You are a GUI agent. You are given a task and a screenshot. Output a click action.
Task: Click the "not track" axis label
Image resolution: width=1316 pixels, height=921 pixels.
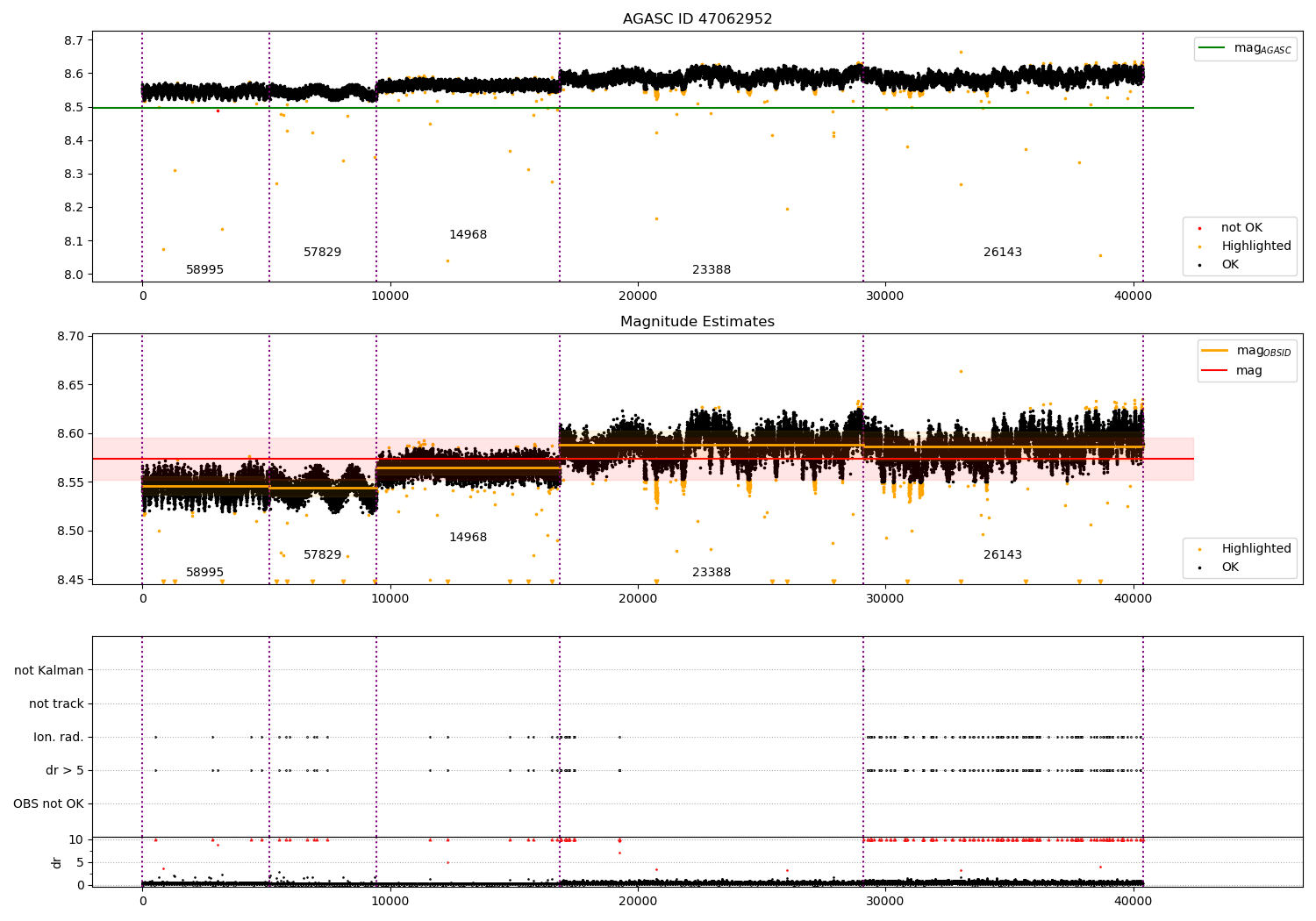(56, 704)
